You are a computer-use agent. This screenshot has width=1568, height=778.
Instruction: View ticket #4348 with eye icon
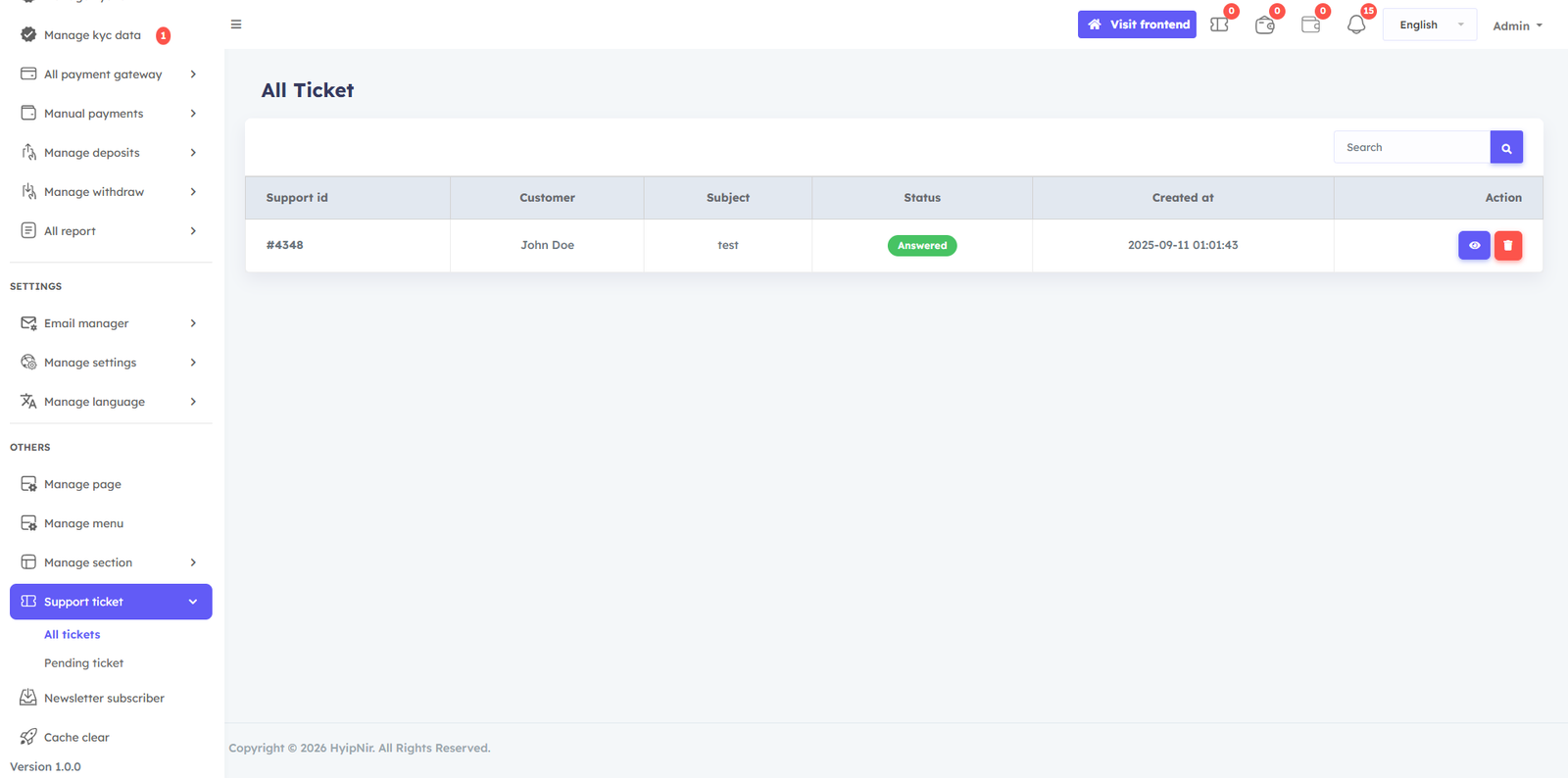pyautogui.click(x=1474, y=245)
